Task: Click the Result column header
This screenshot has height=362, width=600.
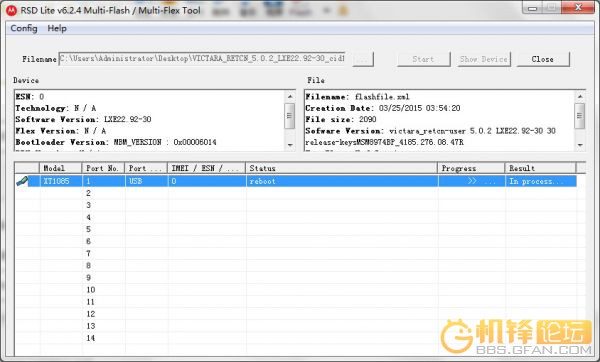Action: pos(540,168)
